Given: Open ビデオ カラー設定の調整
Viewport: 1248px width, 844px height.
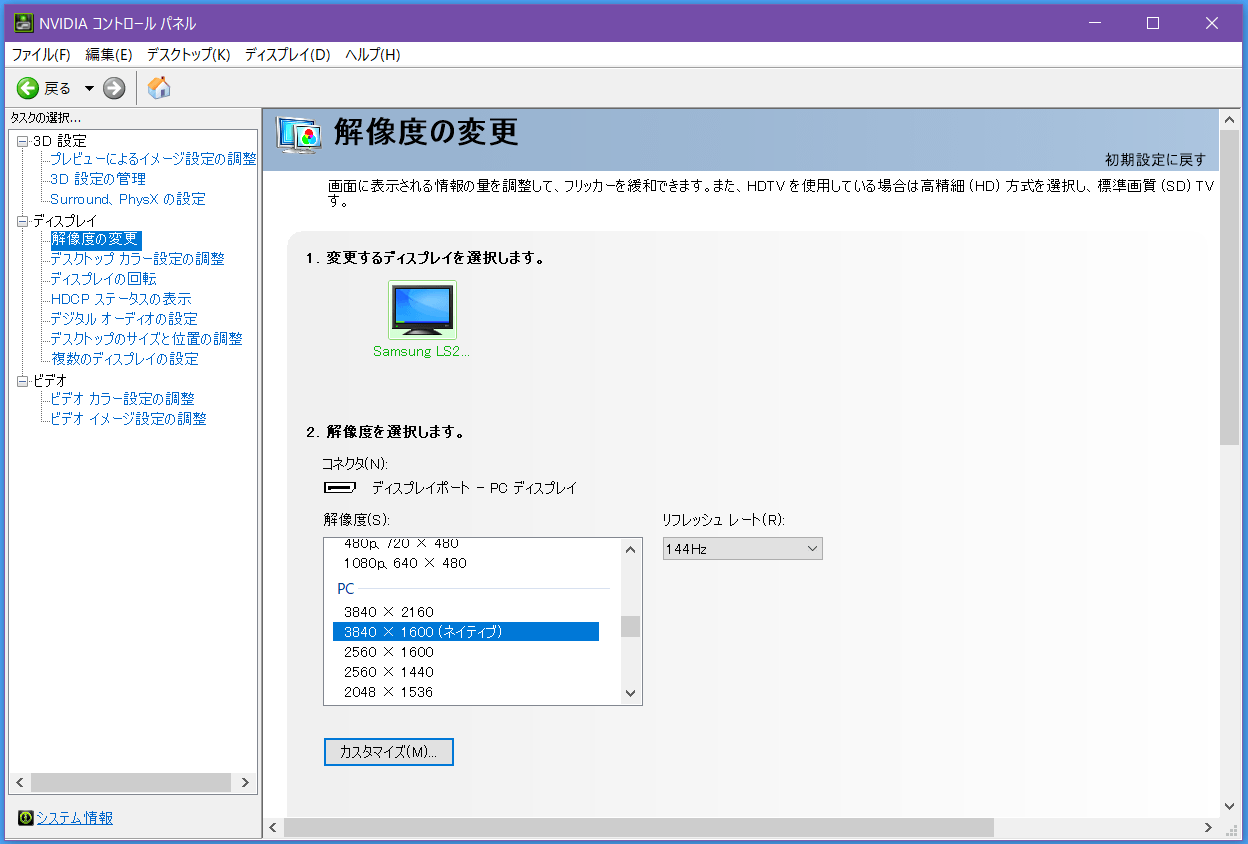Looking at the screenshot, I should coord(123,399).
